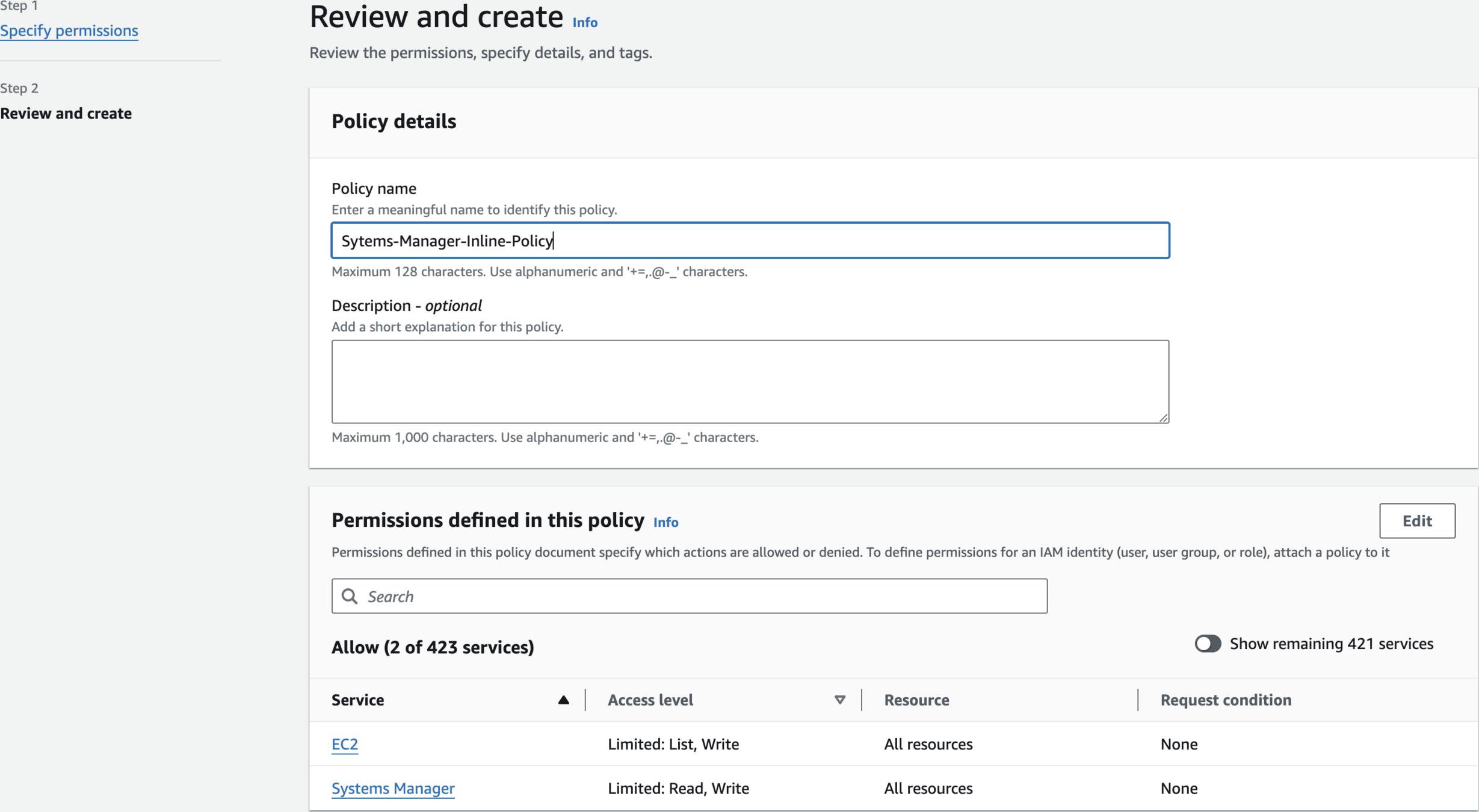The width and height of the screenshot is (1479, 812).
Task: Click the Resource column header
Action: [916, 700]
